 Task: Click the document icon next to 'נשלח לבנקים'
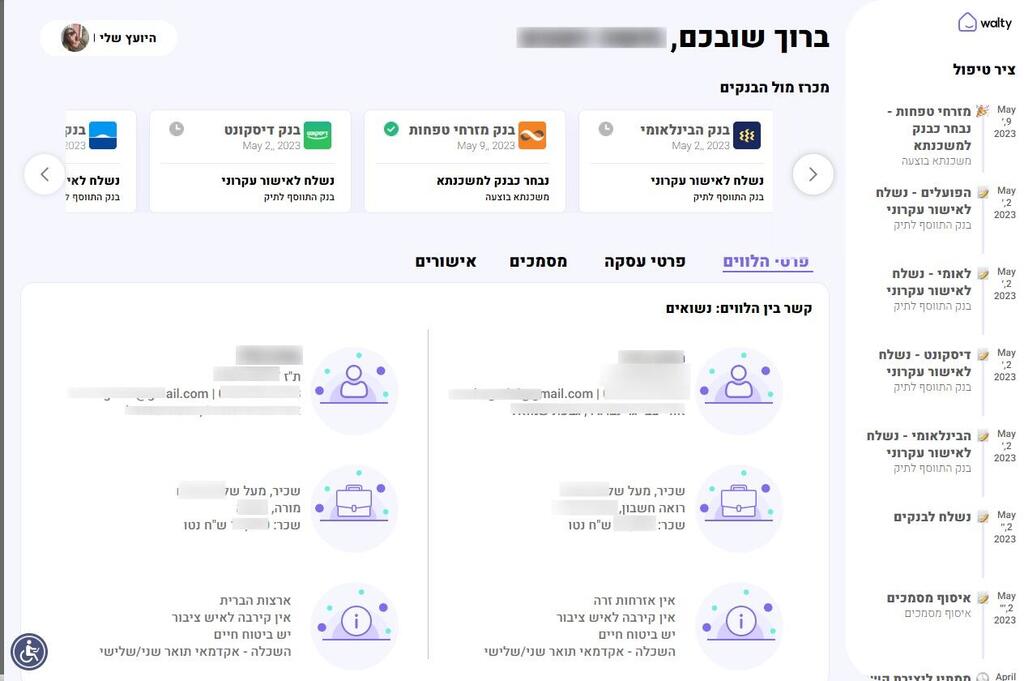(984, 515)
